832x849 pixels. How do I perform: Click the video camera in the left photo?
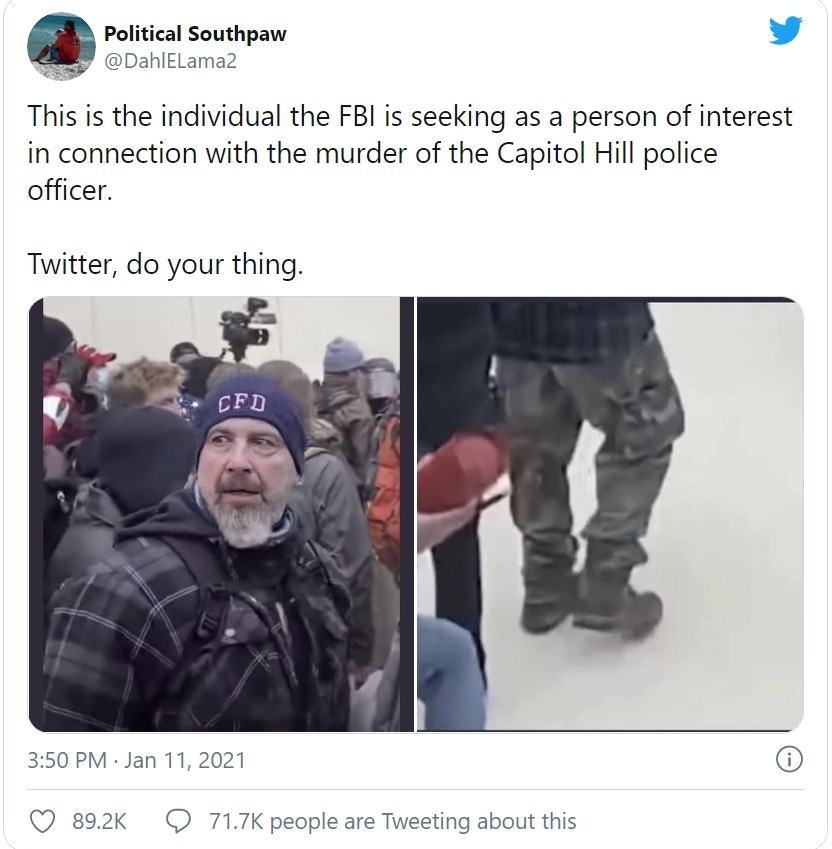click(245, 326)
